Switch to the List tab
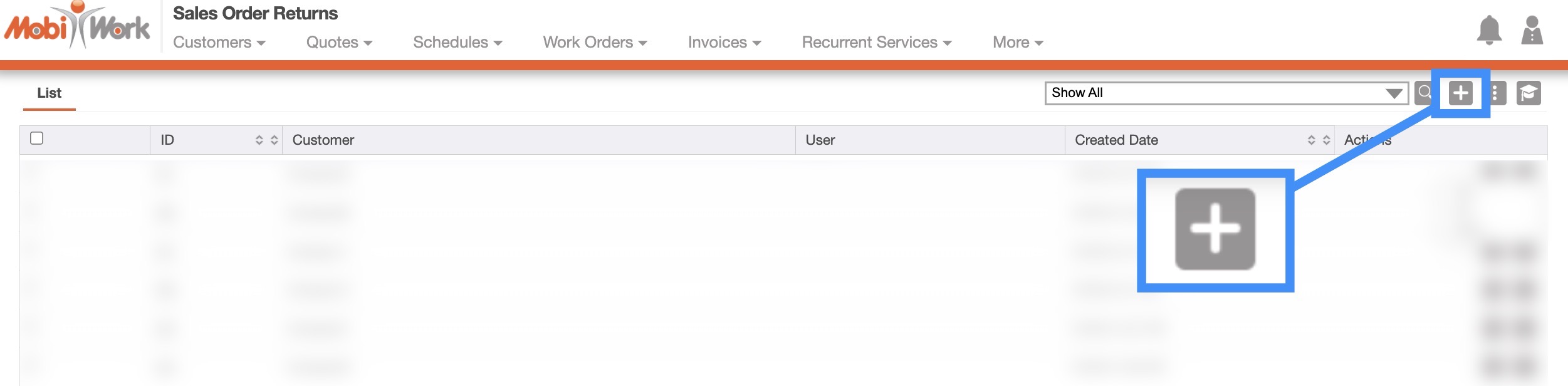 [x=49, y=93]
